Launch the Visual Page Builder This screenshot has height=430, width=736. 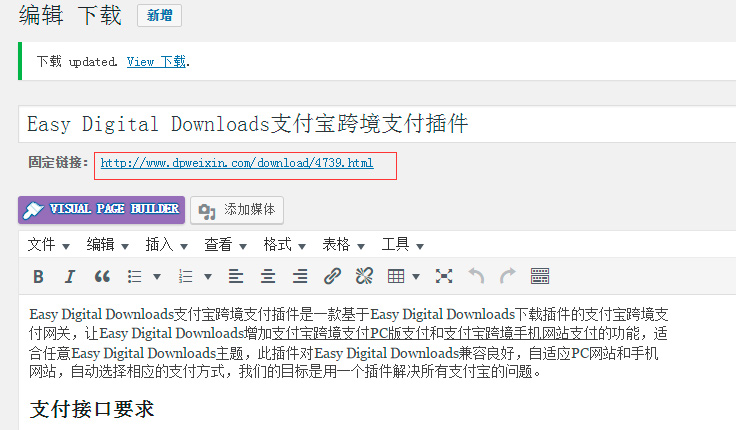[101, 209]
